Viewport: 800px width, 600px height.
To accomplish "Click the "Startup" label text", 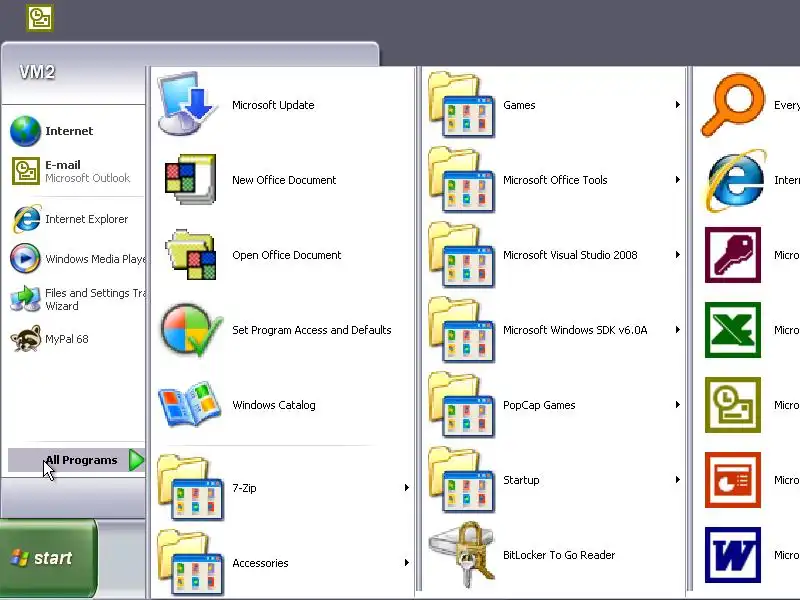I will 521,480.
